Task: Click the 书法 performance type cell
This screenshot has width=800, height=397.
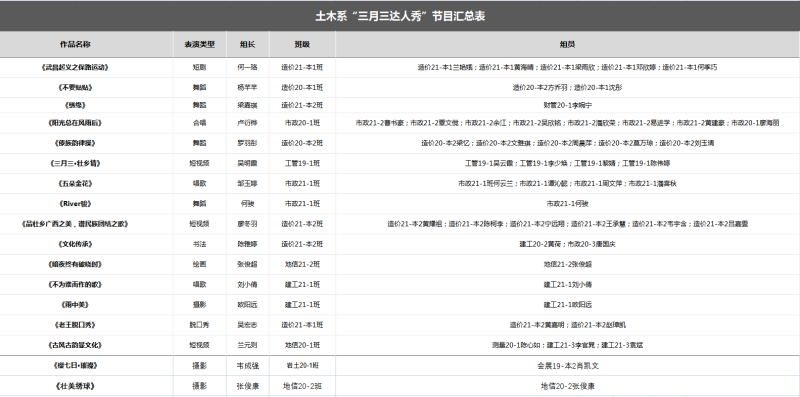Action: 199,244
